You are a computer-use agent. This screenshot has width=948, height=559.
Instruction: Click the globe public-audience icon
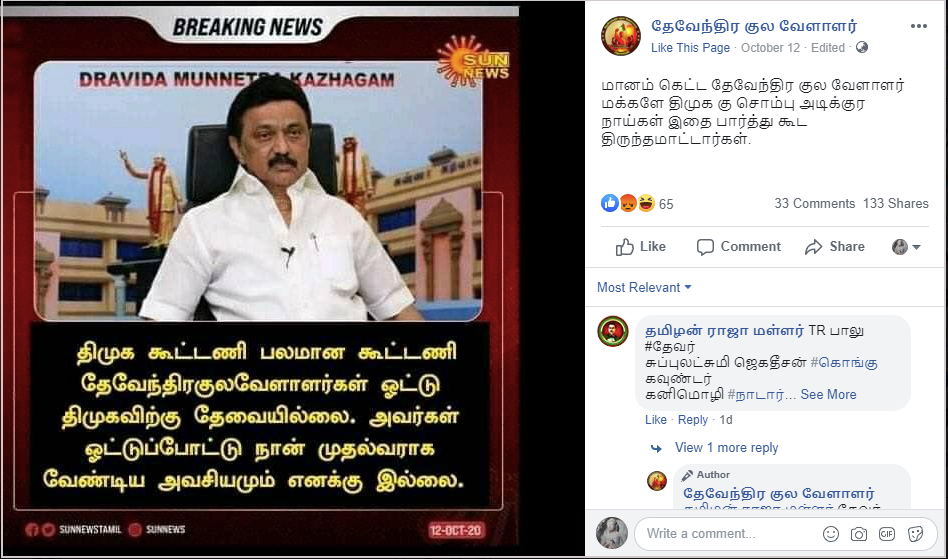click(862, 47)
